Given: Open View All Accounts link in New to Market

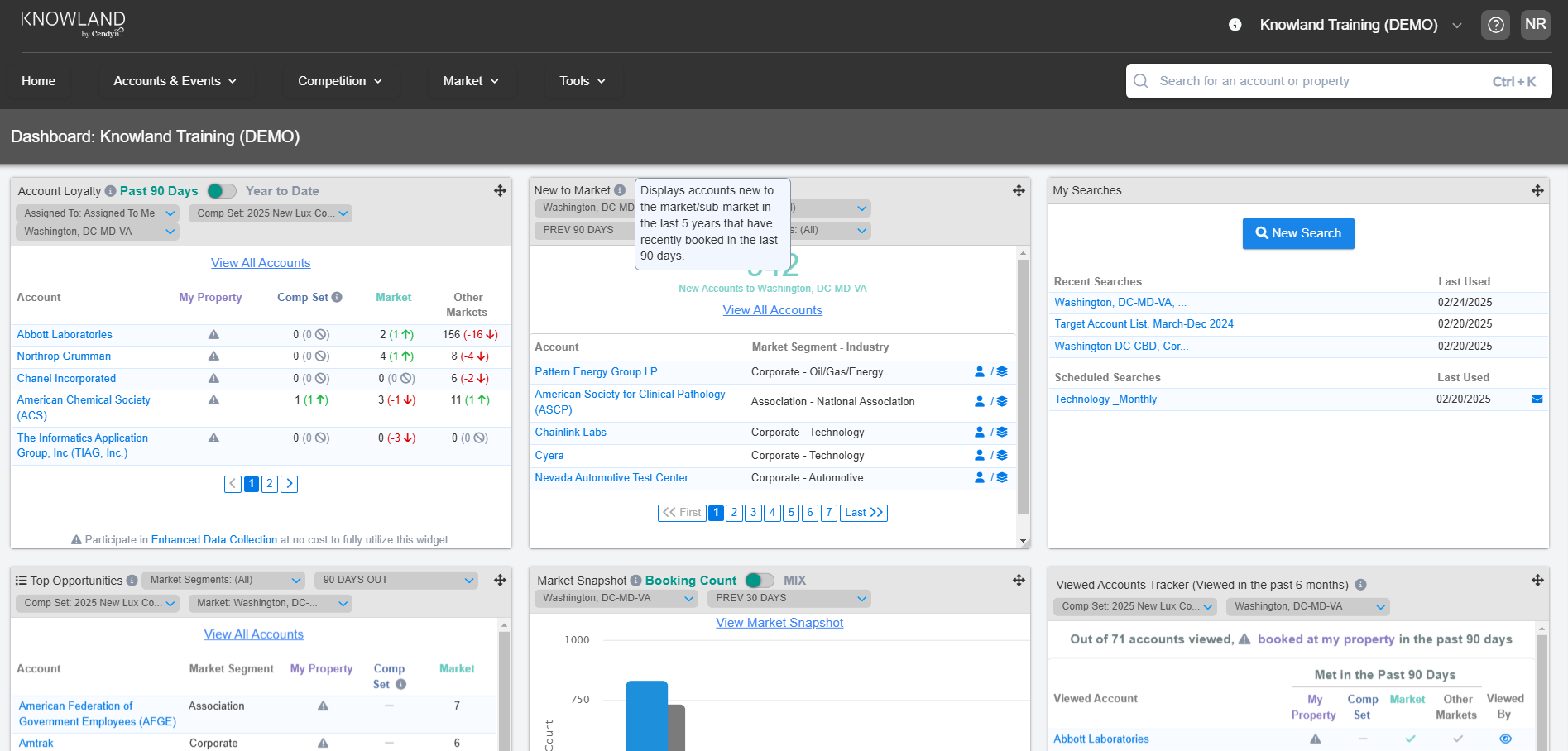Looking at the screenshot, I should (x=773, y=310).
